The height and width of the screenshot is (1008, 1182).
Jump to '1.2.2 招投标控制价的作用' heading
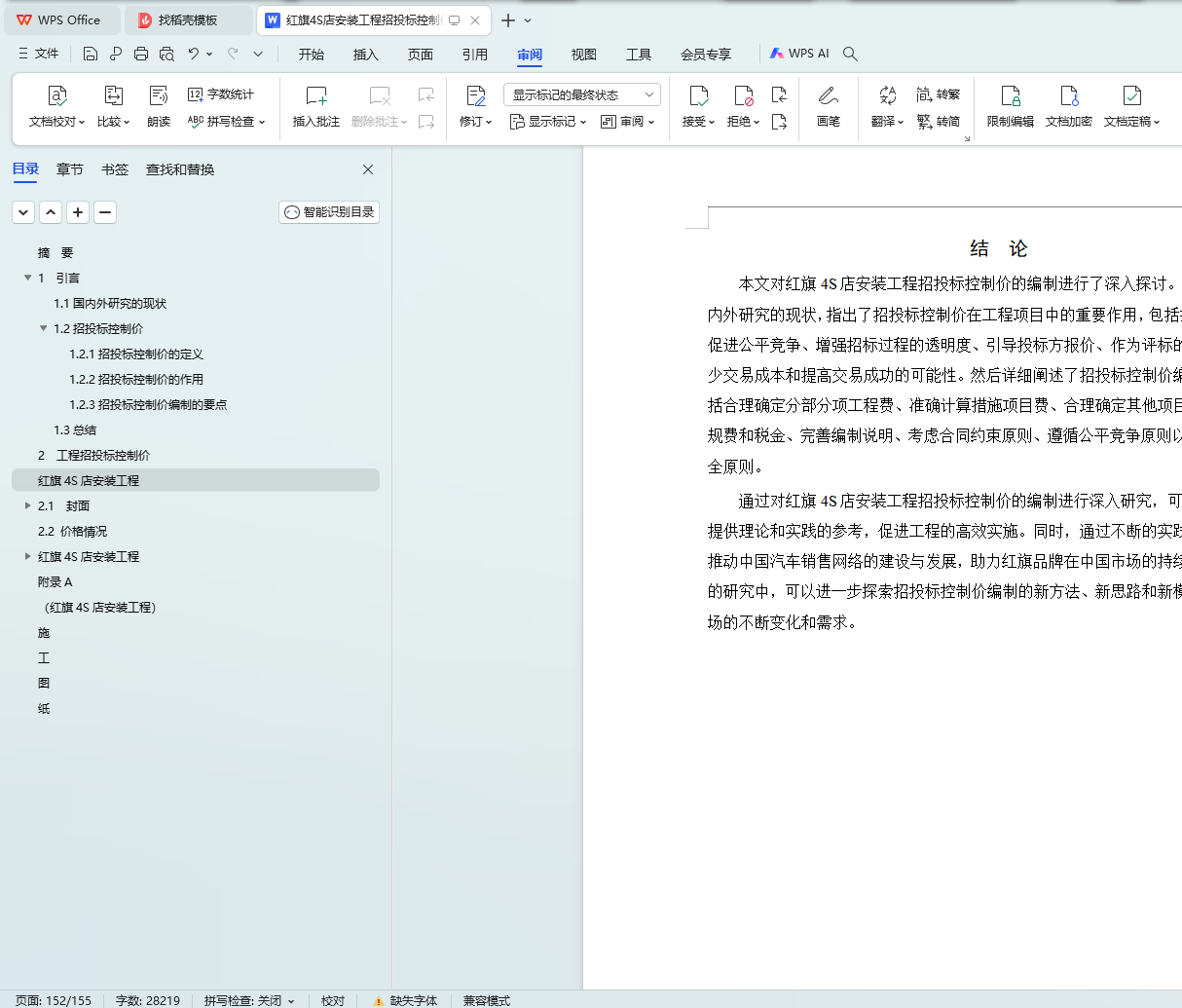(136, 379)
